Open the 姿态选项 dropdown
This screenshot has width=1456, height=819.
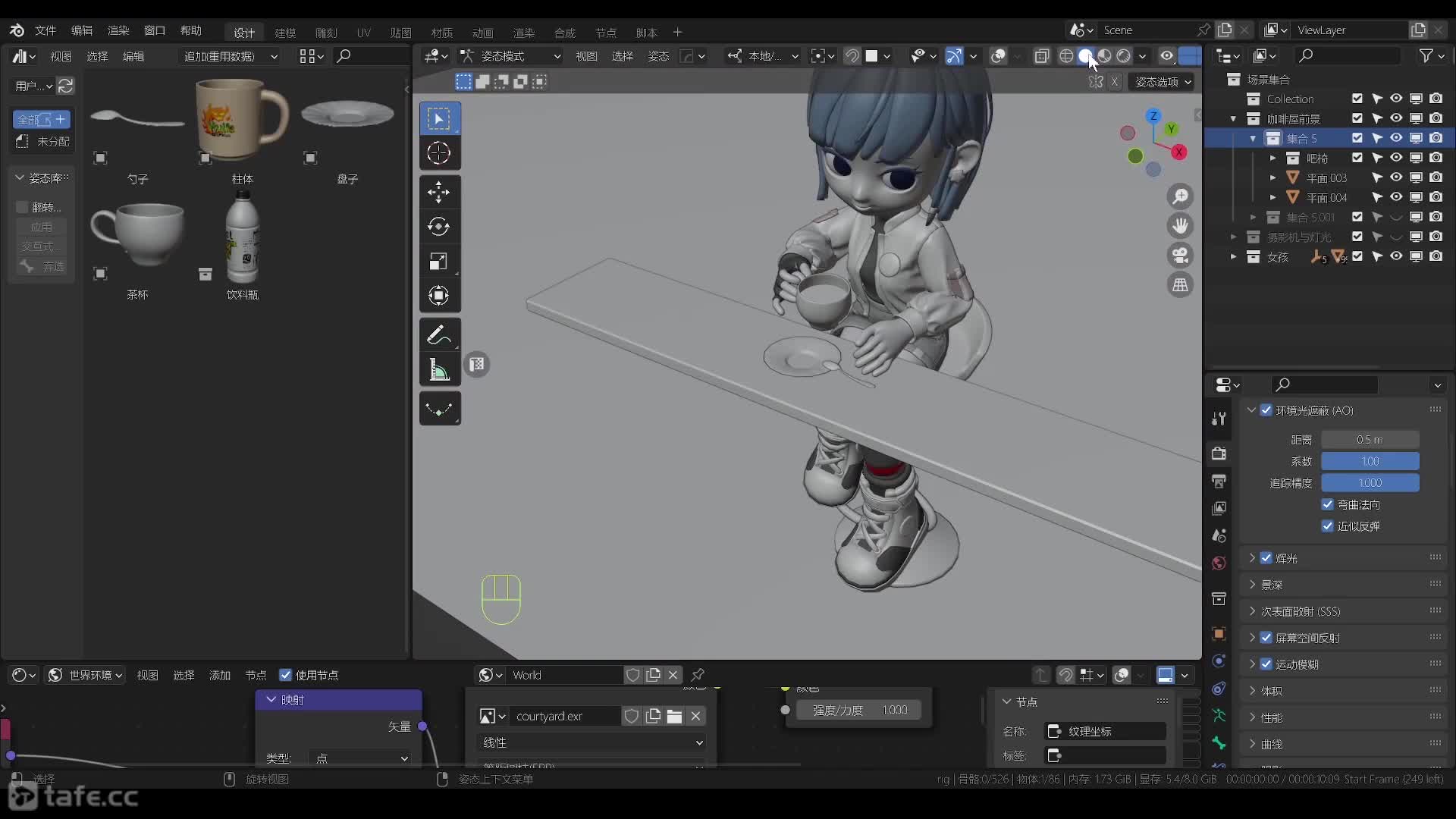pyautogui.click(x=1163, y=82)
